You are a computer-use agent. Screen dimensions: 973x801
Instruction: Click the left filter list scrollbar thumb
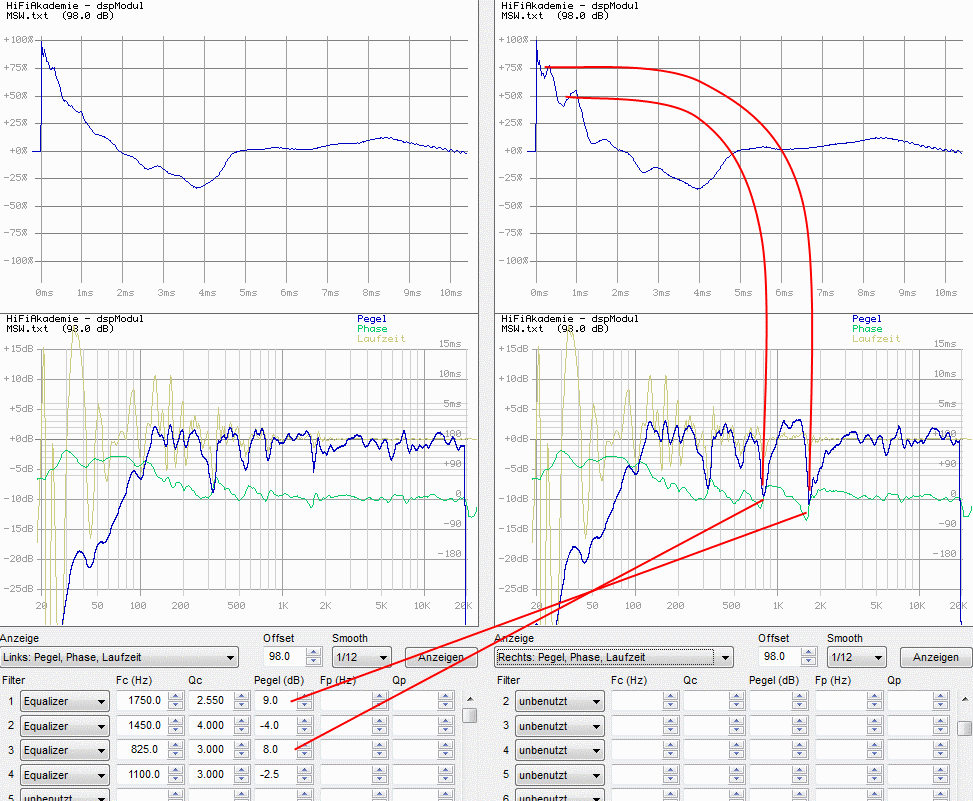(x=469, y=715)
